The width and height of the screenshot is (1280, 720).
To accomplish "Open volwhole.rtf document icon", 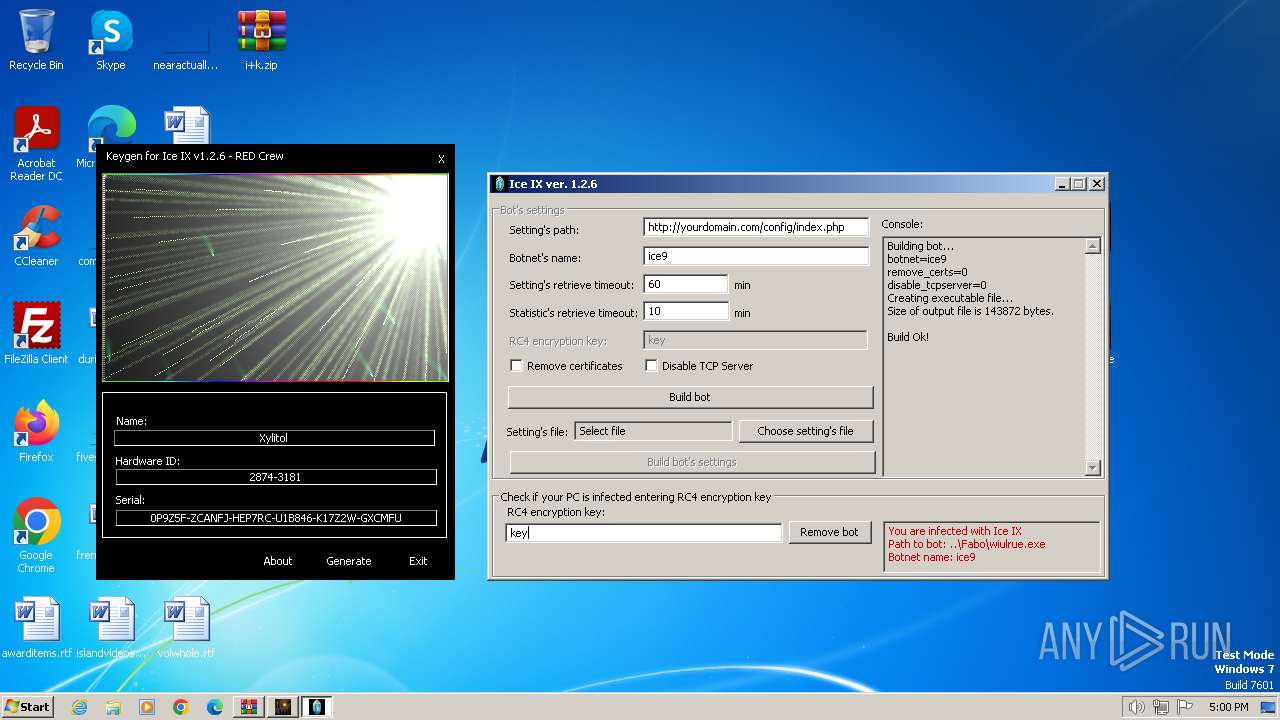I will (x=187, y=627).
